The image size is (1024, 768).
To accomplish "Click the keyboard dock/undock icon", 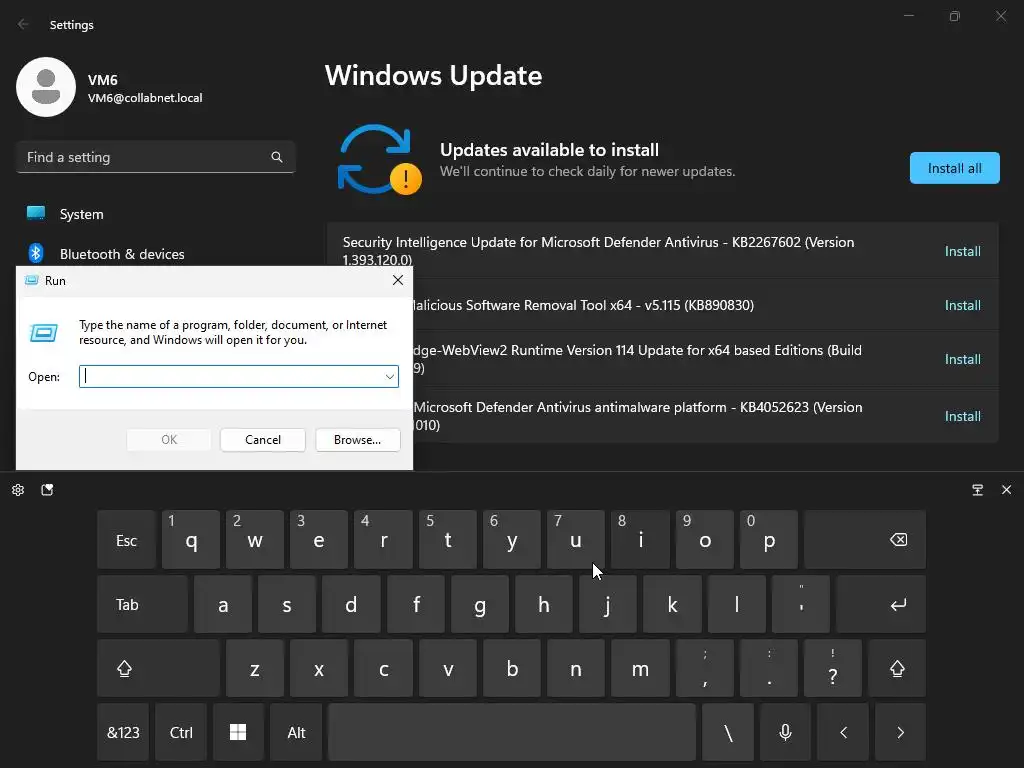I will [978, 490].
